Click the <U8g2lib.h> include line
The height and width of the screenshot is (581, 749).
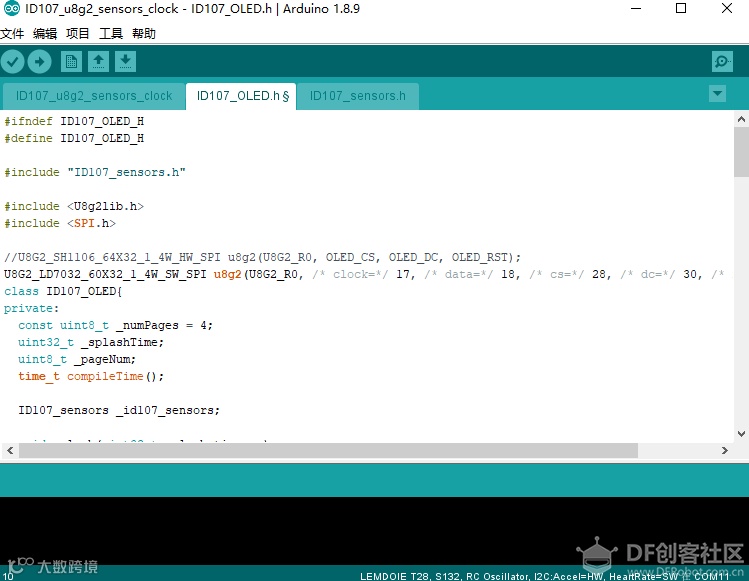click(x=74, y=206)
